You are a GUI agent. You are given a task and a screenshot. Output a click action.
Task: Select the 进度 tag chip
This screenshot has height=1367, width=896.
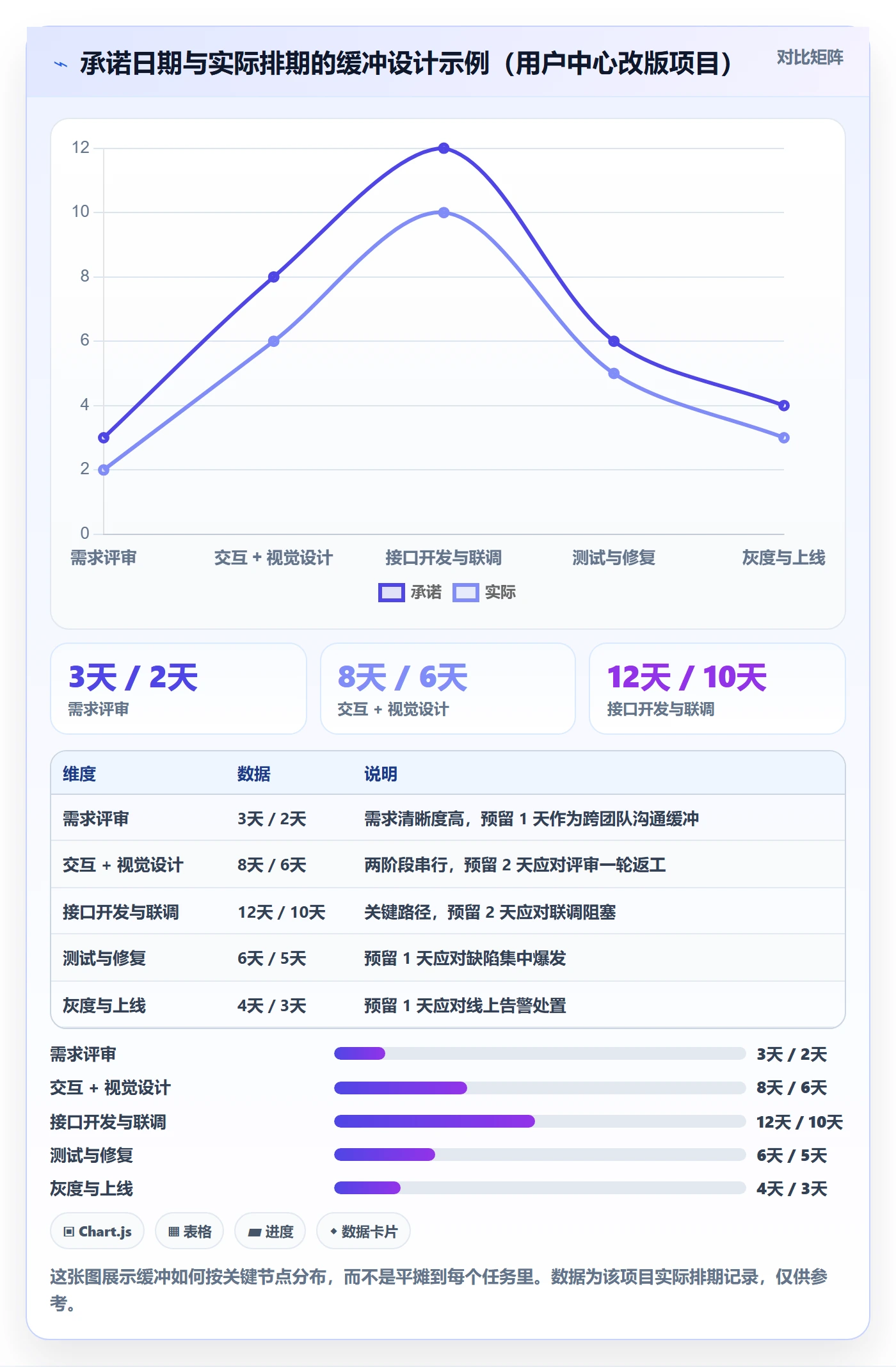(x=270, y=1231)
